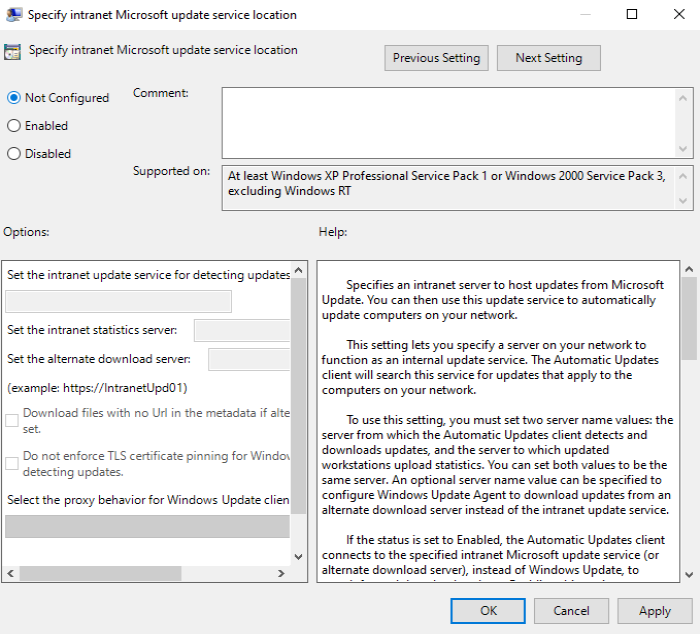Click the 'Select the proxy behavior' label
Screen dimensions: 700x634
148,500
